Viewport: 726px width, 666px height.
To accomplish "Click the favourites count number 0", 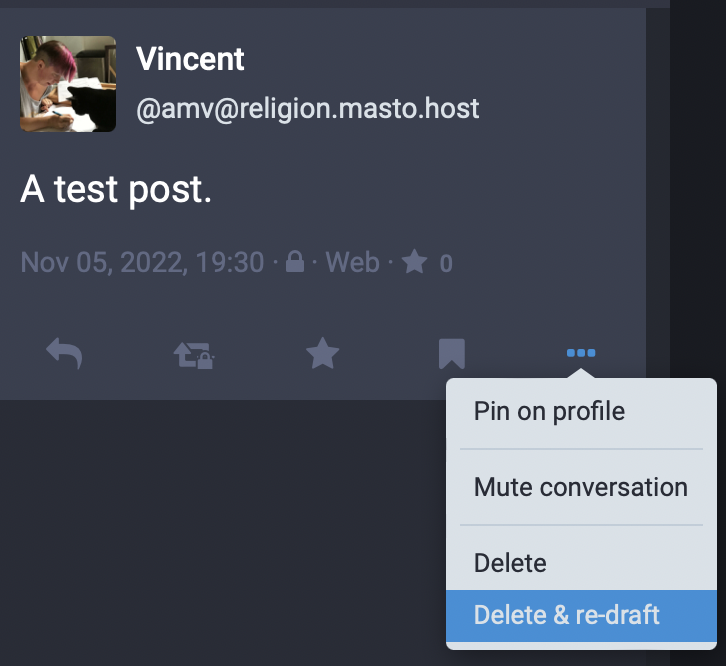I will pos(446,264).
